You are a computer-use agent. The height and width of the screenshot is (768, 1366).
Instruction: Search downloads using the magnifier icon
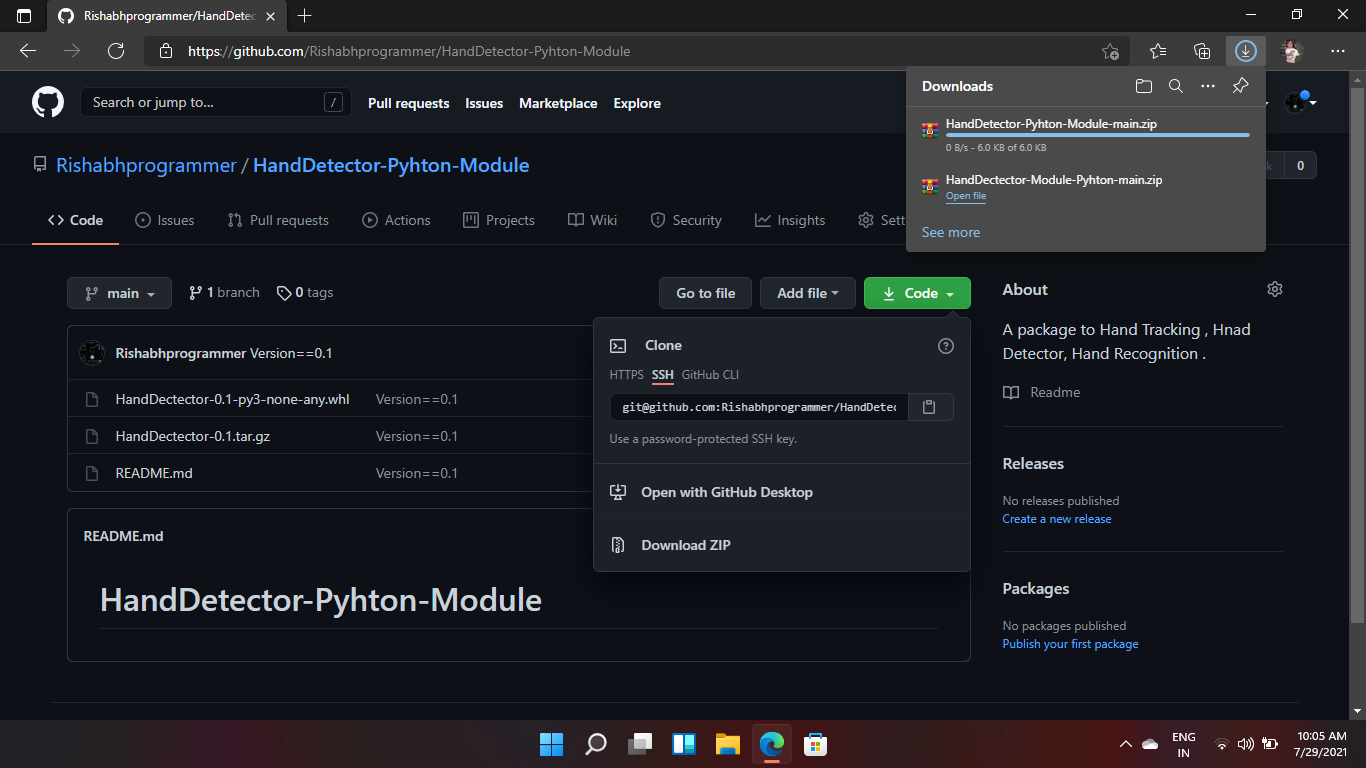coord(1176,86)
